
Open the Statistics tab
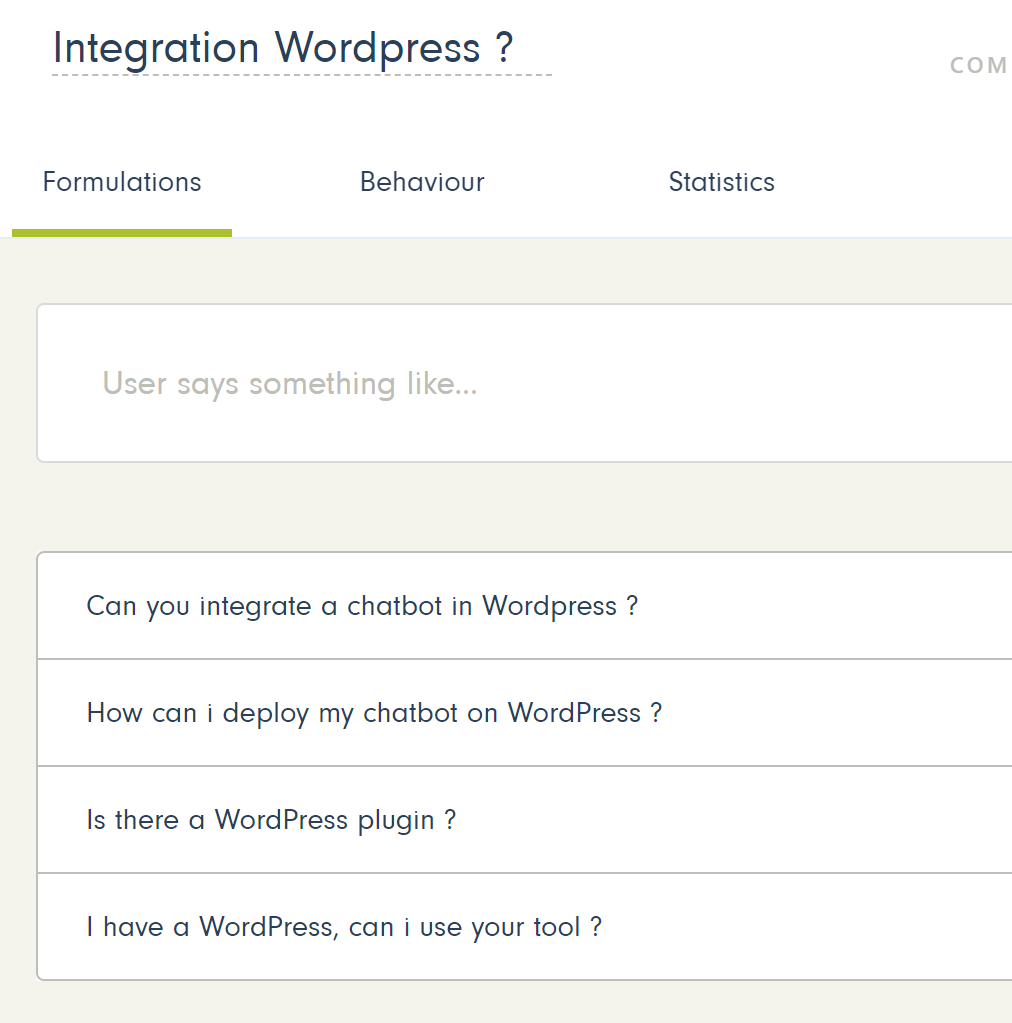click(x=722, y=182)
